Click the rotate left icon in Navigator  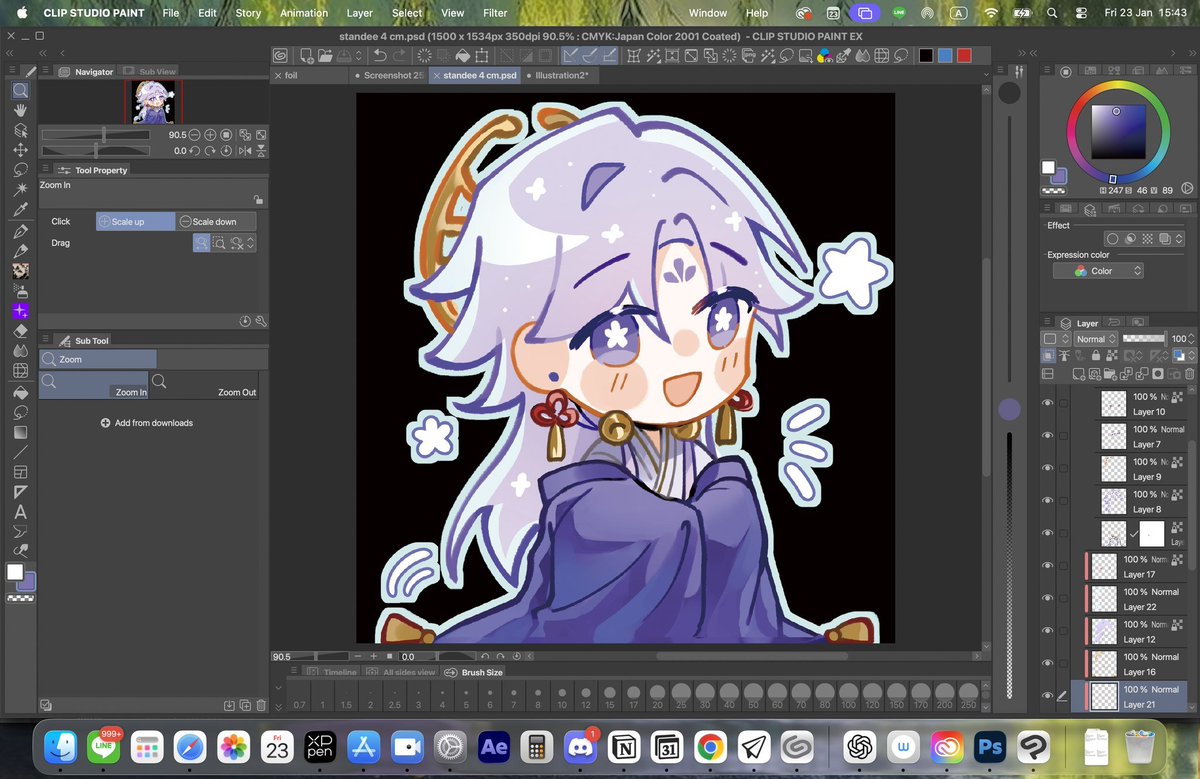coord(195,151)
